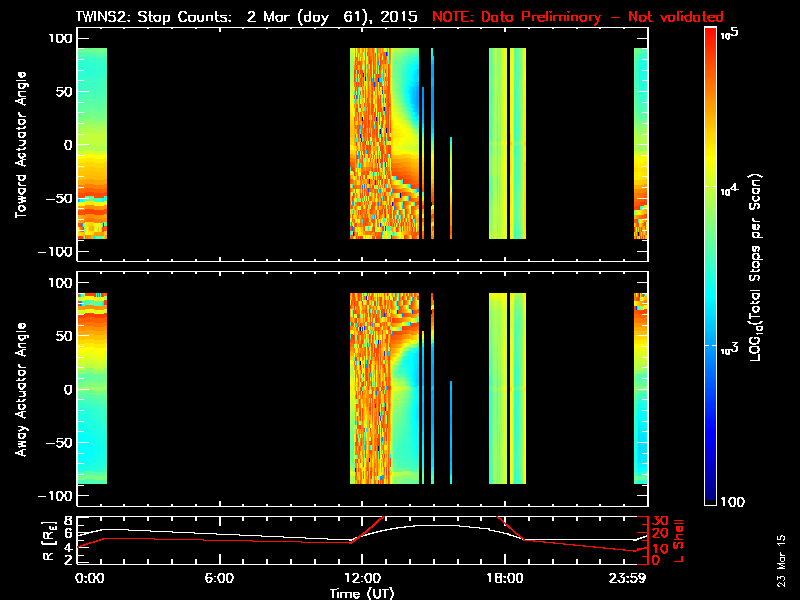Select the 18:00 time tick label
Image resolution: width=800 pixels, height=600 pixels.
point(504,578)
